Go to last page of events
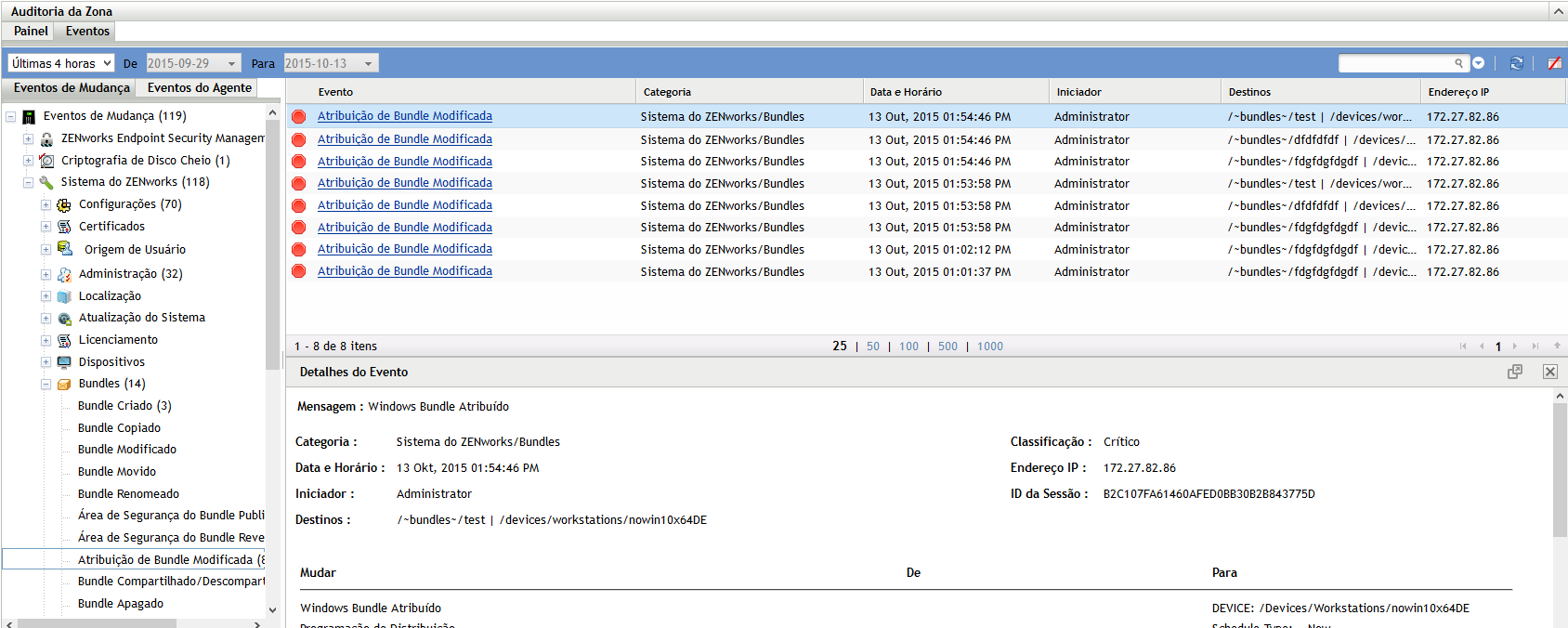Image resolution: width=1568 pixels, height=628 pixels. tap(1535, 347)
